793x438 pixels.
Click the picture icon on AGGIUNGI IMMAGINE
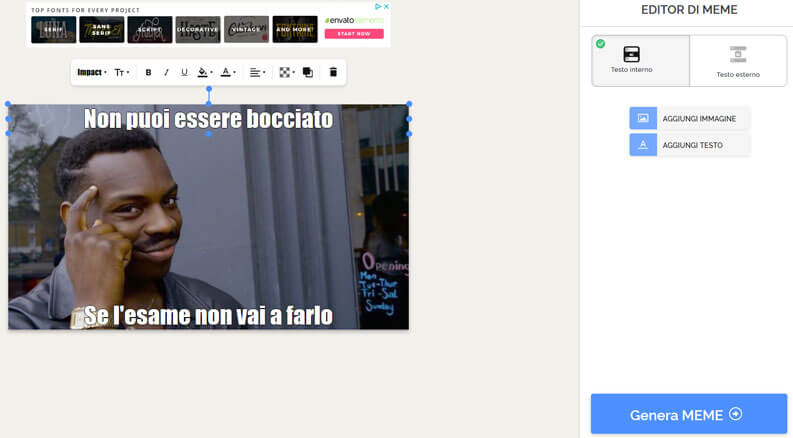pyautogui.click(x=643, y=118)
